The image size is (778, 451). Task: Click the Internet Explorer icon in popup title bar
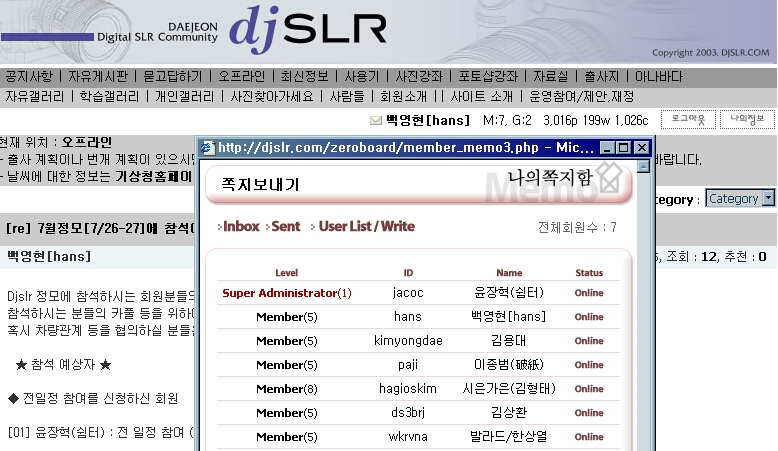tap(208, 148)
